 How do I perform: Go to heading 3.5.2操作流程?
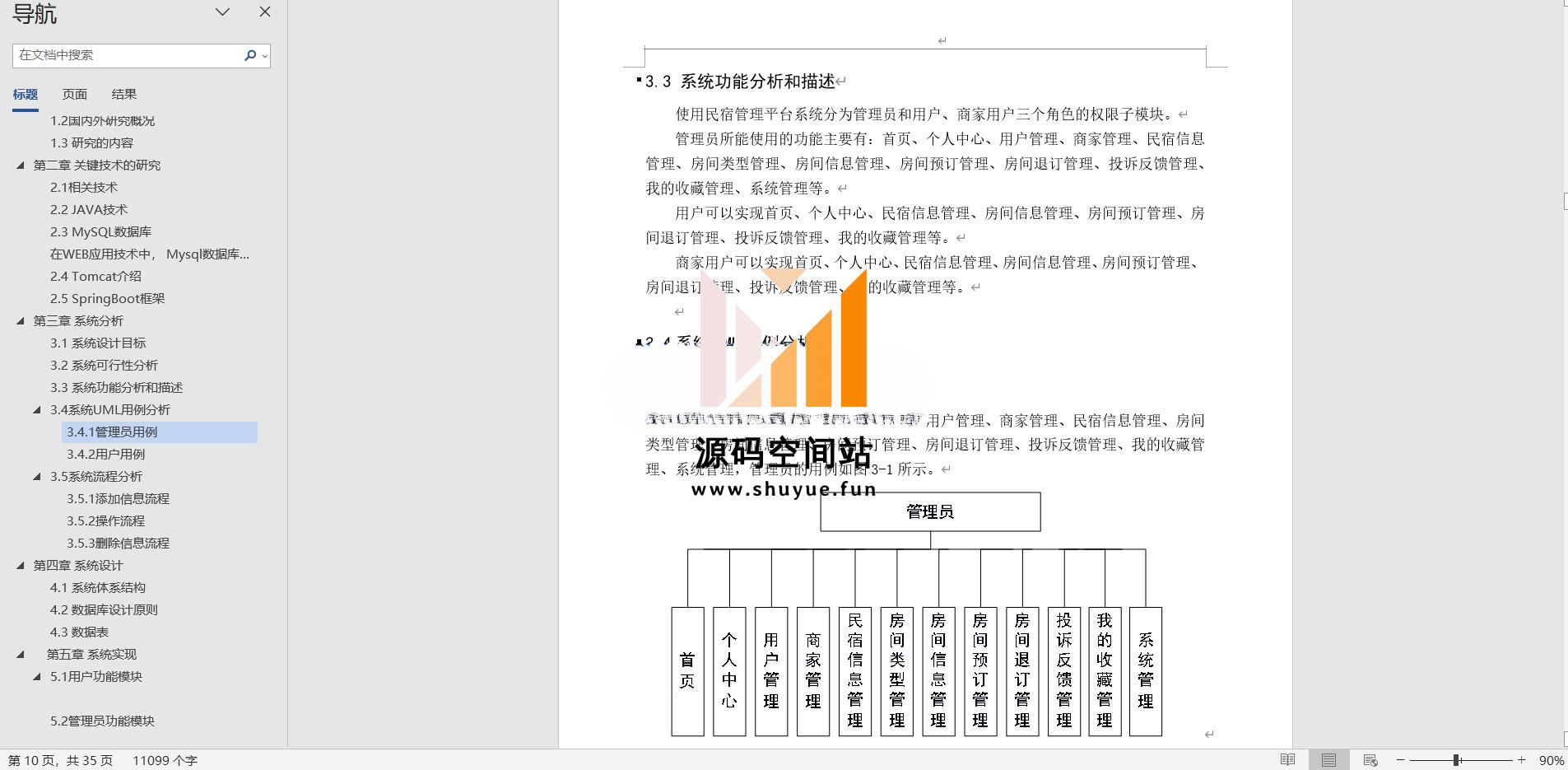click(105, 520)
